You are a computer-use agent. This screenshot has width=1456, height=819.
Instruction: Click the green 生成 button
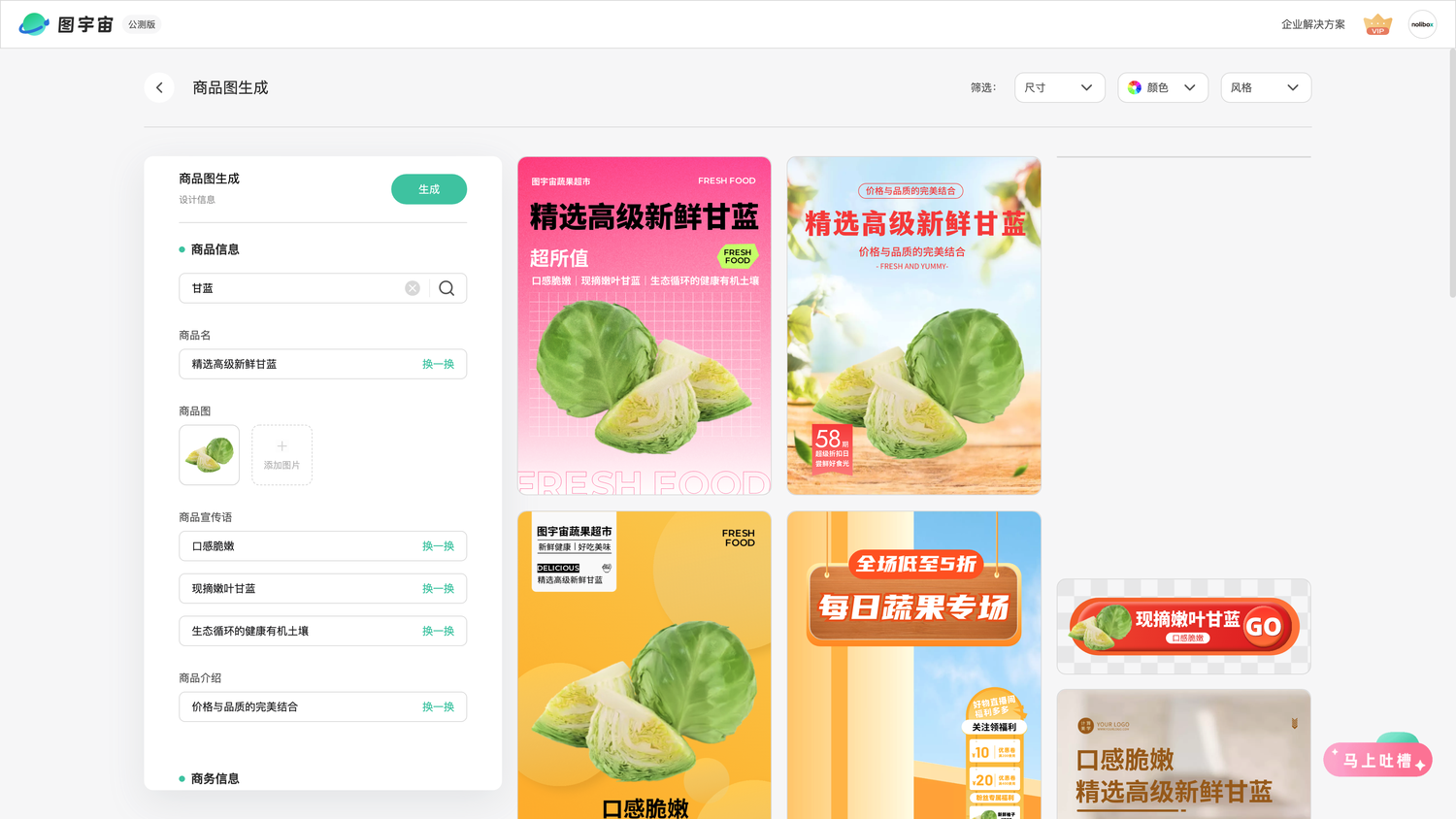point(429,189)
